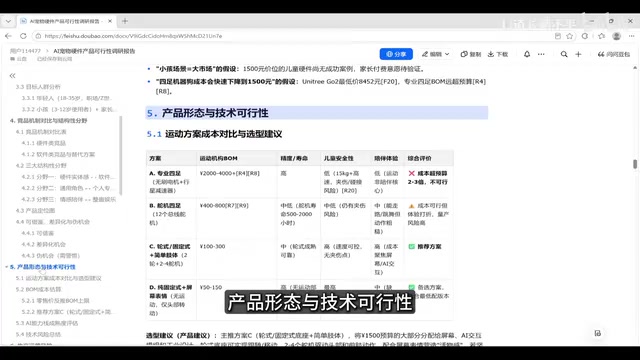This screenshot has height=360, width=640.
Task: Jump to outline item 5.3 AI能力线成熟度评估
Action: click(47, 323)
